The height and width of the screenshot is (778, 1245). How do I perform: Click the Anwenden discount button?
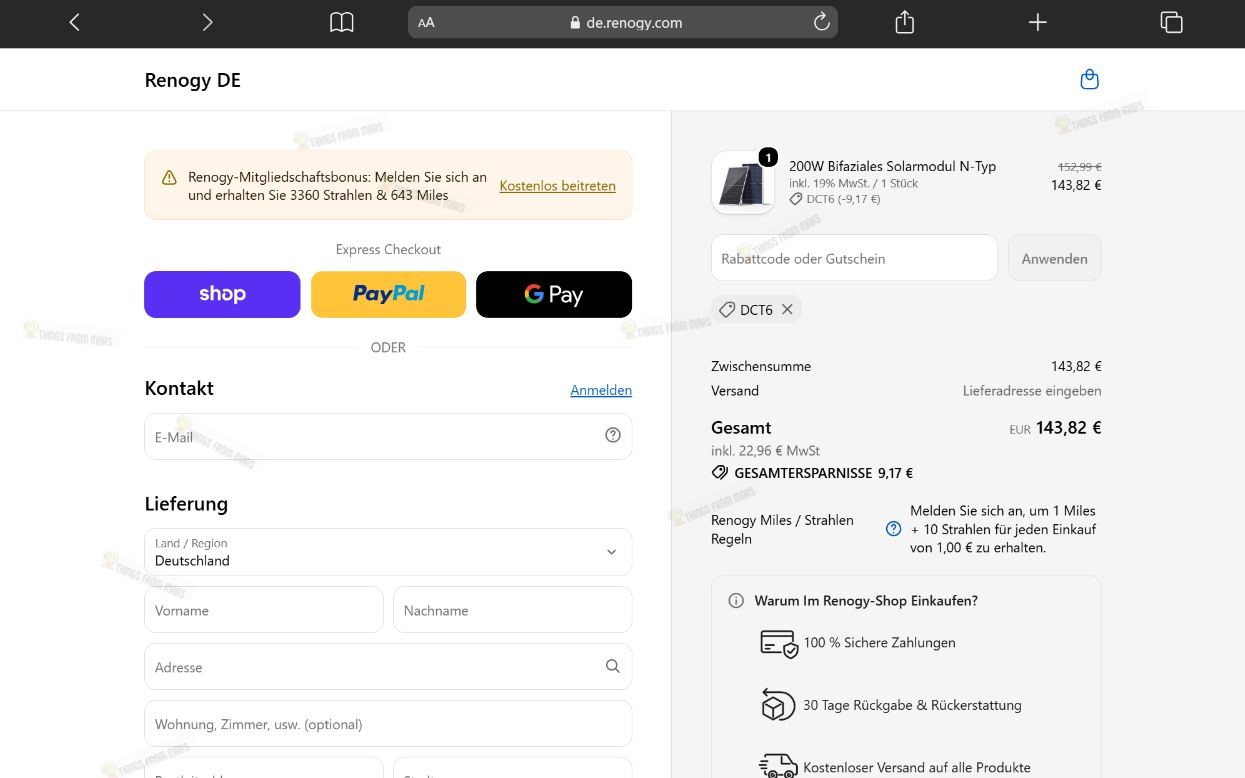pos(1054,258)
